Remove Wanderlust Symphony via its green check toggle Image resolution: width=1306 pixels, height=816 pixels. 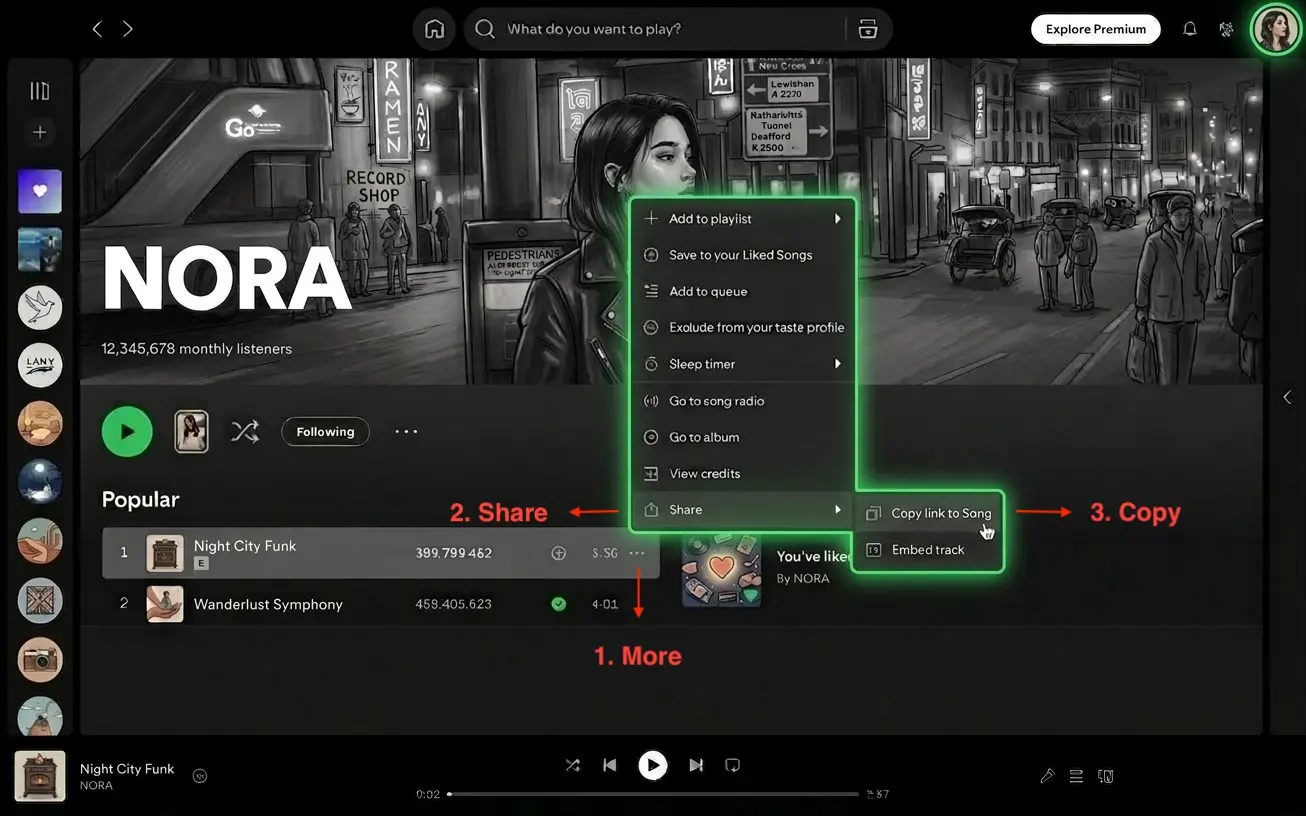[x=558, y=603]
